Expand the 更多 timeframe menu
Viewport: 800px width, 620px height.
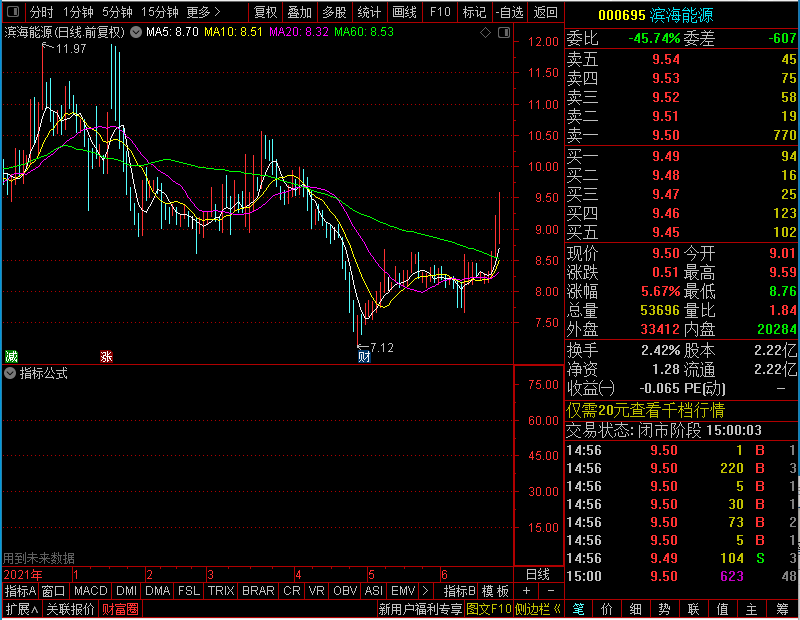[203, 12]
